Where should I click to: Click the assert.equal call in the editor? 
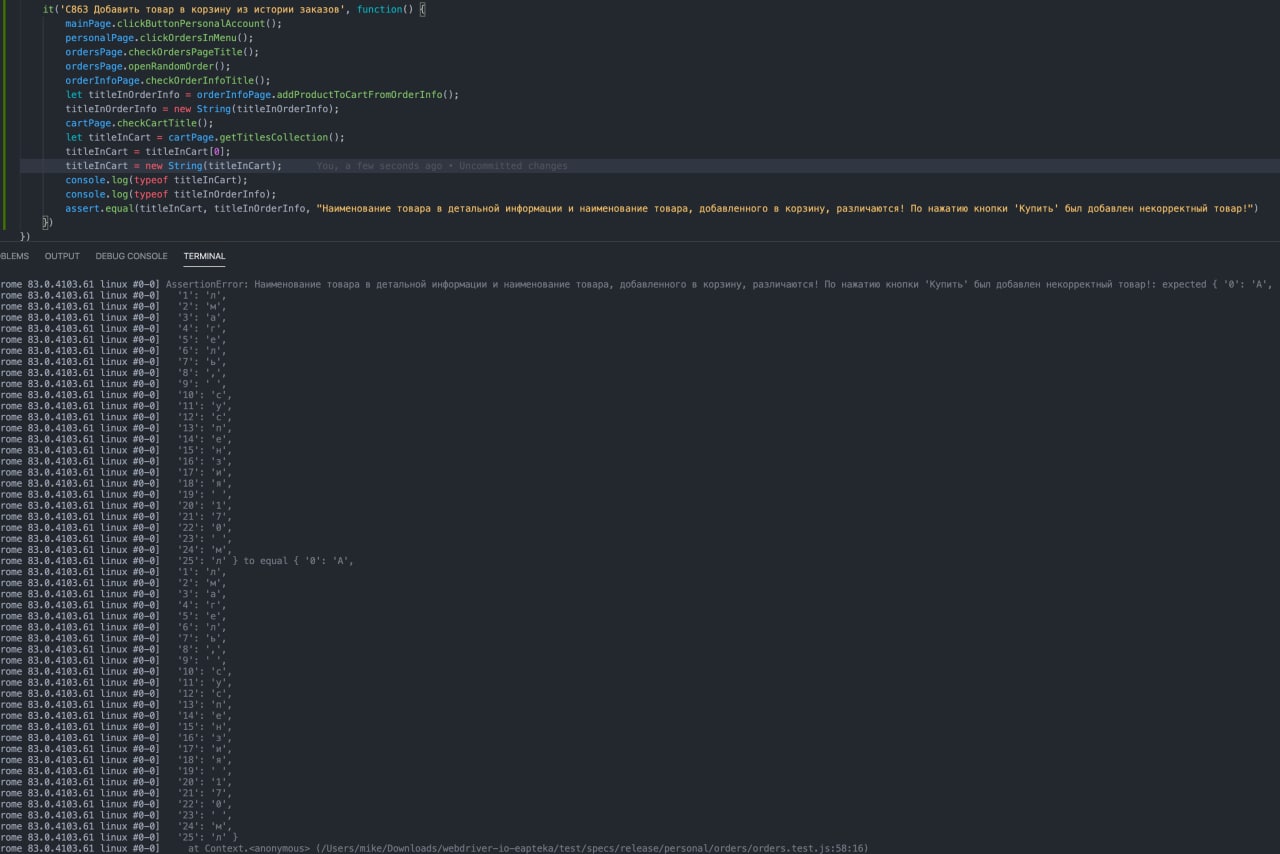(100, 209)
